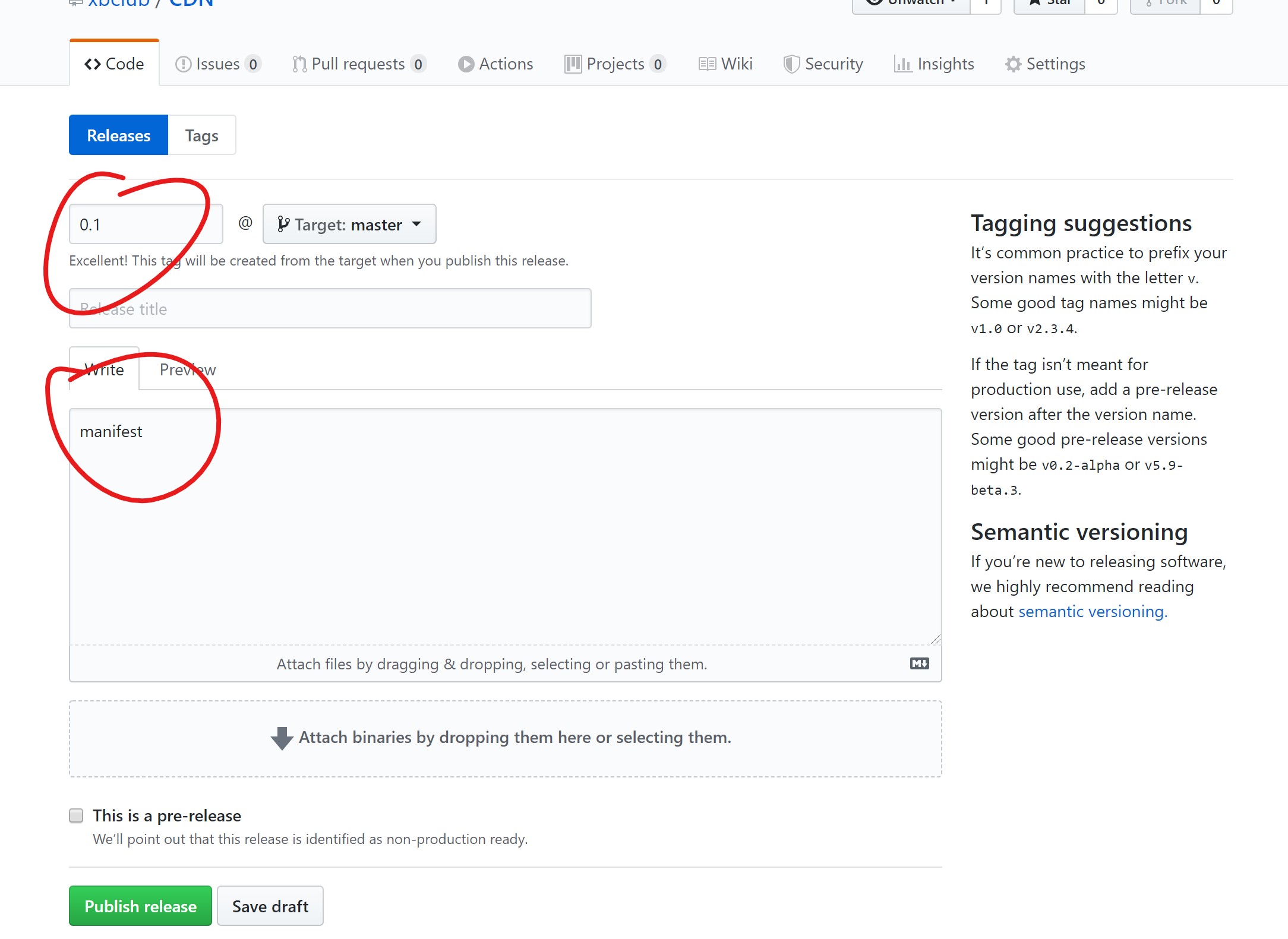
Task: Open the semantic versioning link
Action: tap(1093, 611)
